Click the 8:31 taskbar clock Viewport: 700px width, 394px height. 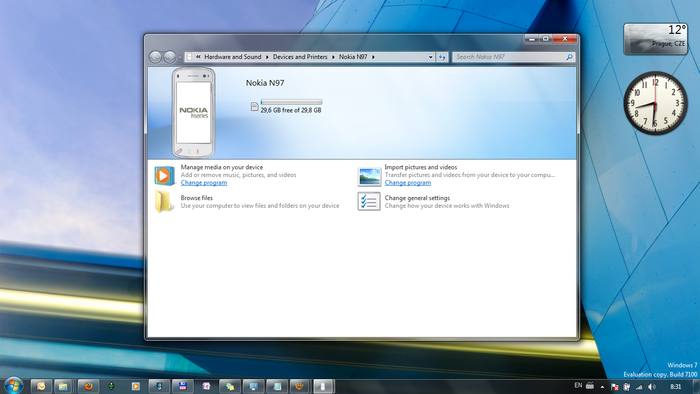click(675, 387)
